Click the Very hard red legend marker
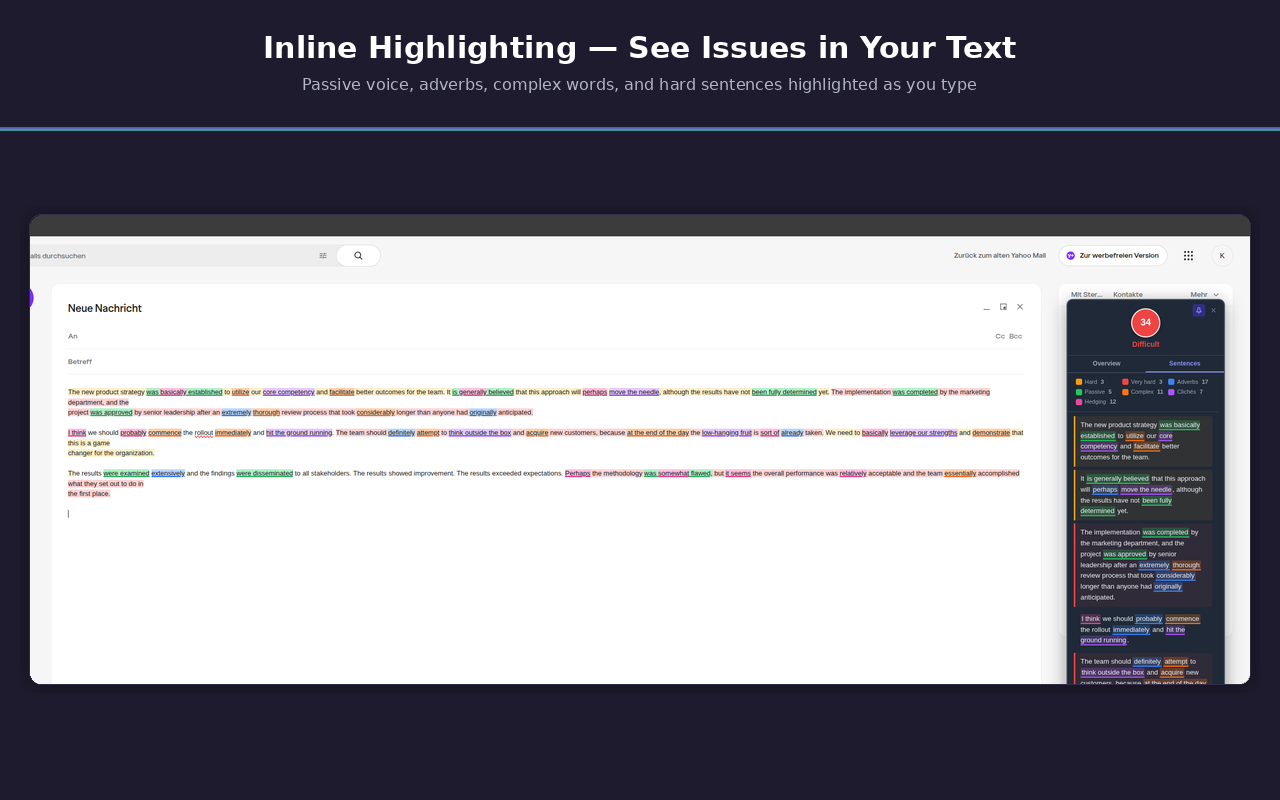The width and height of the screenshot is (1280, 800). click(1126, 382)
